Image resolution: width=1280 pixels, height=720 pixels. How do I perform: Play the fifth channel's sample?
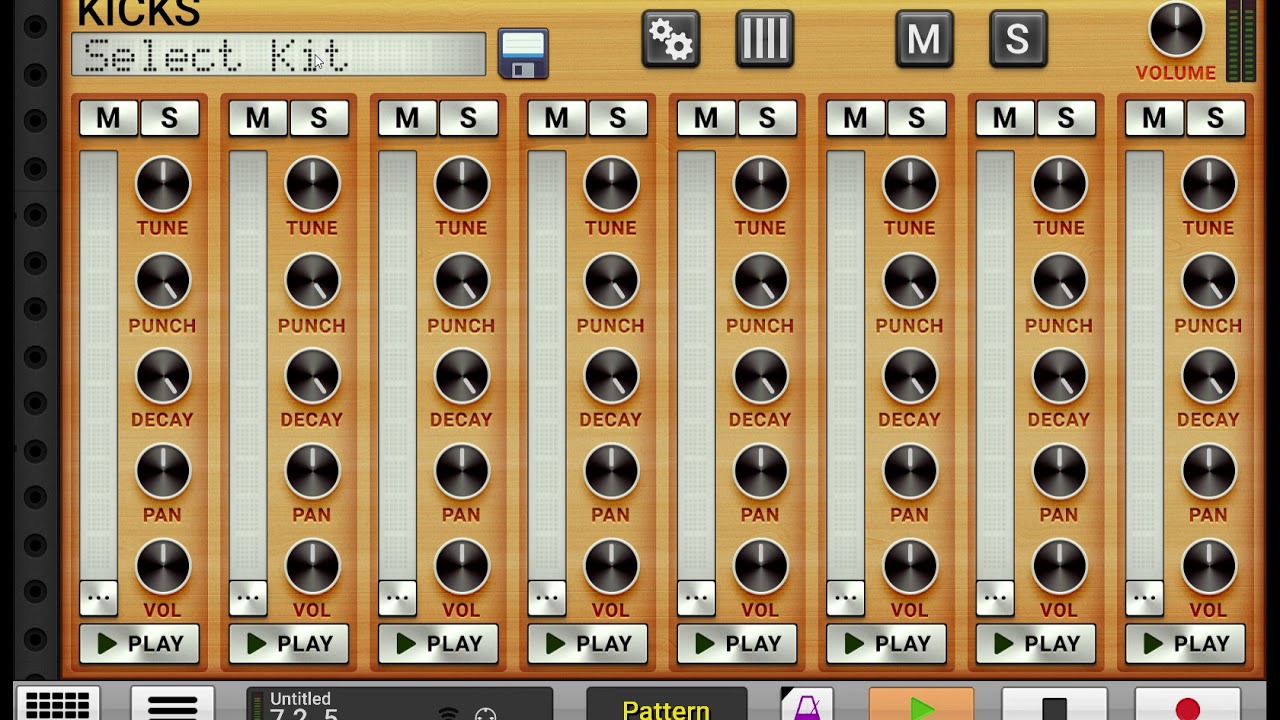737,644
